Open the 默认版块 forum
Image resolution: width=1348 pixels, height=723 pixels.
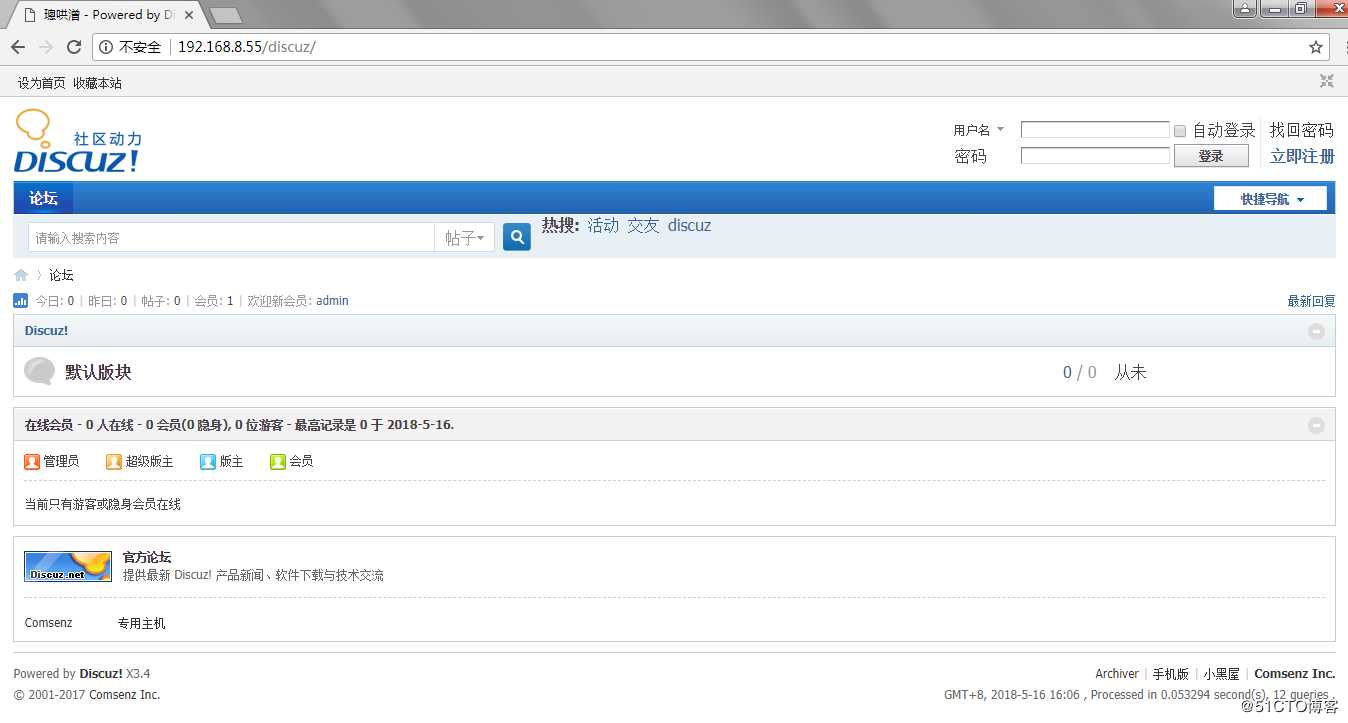(x=98, y=372)
